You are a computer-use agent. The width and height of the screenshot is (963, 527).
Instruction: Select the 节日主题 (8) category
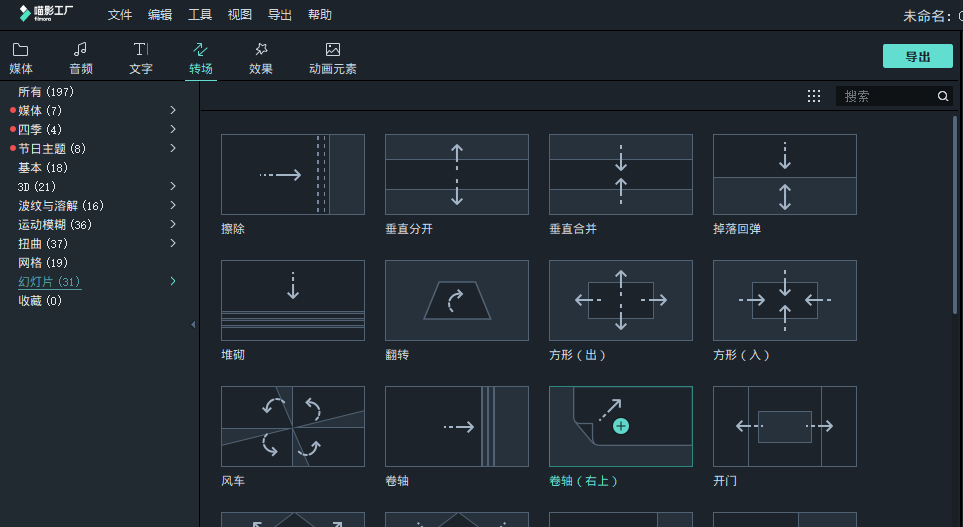52,149
